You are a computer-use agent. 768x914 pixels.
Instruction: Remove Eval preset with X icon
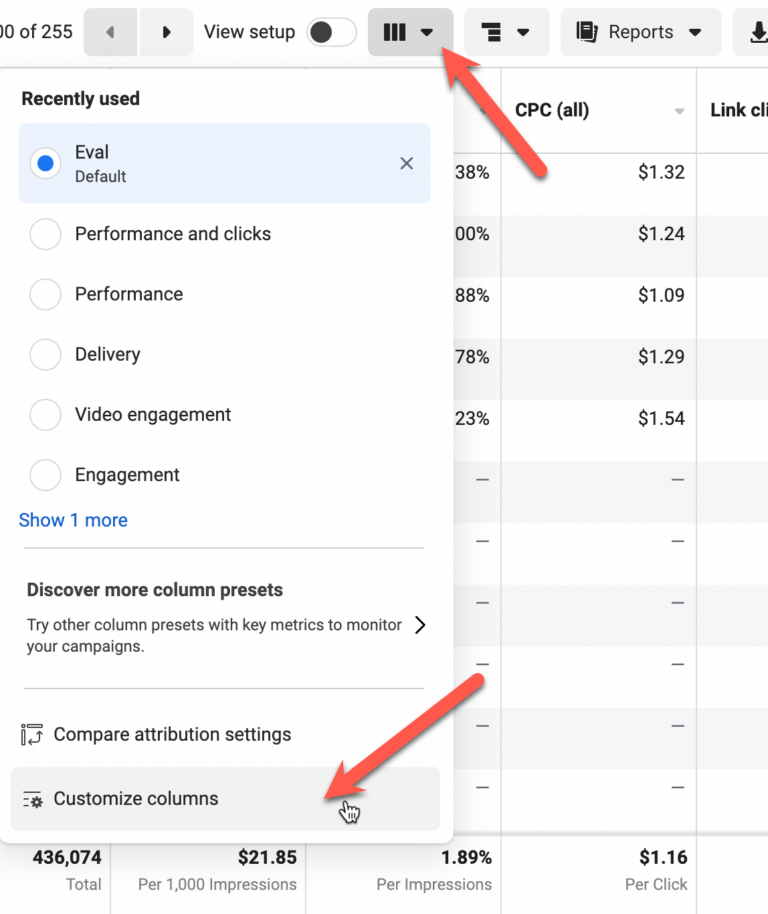tap(406, 163)
